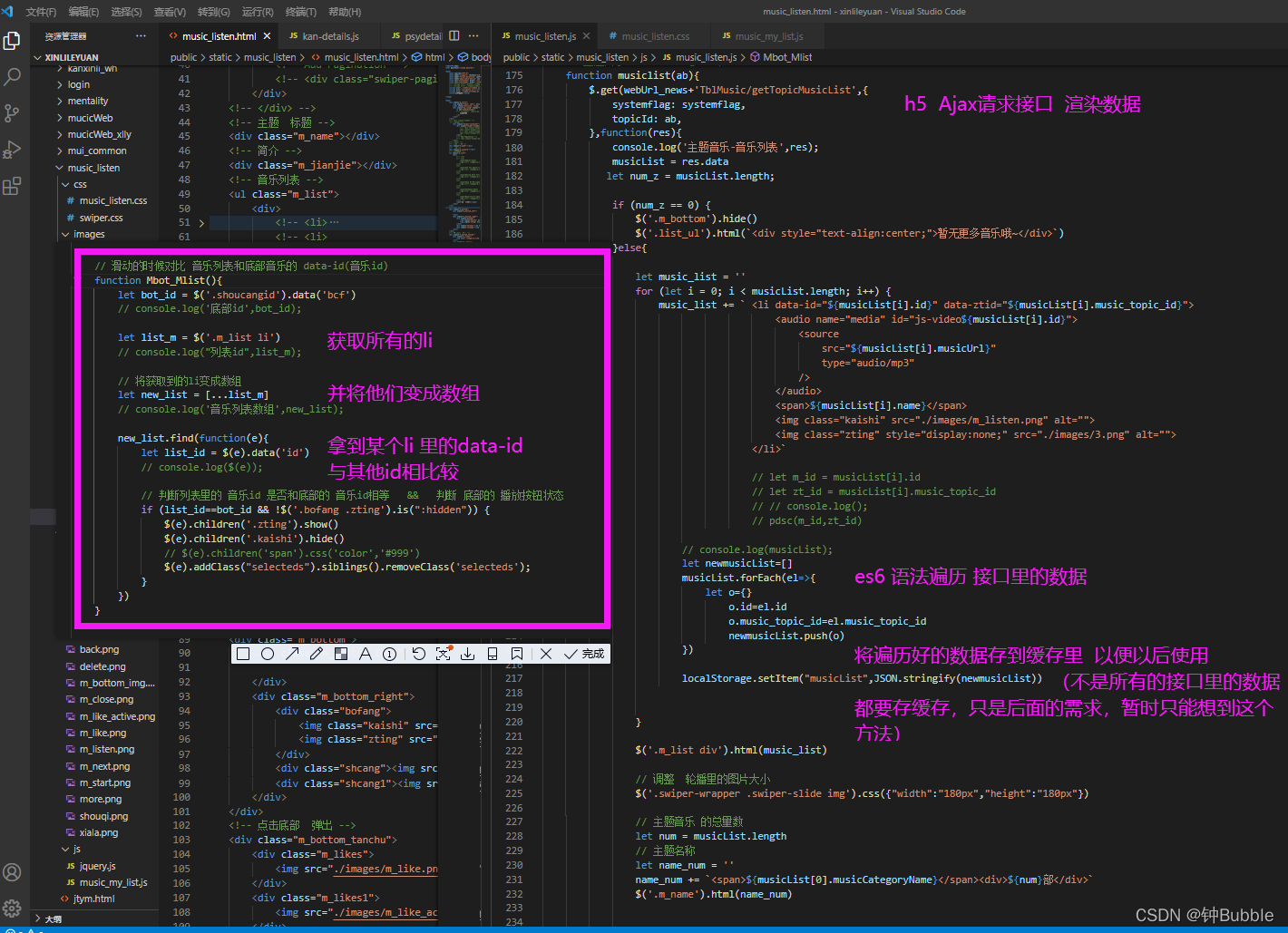This screenshot has height=933, width=1288.
Task: Close the music_listen.js tab
Action: point(587,36)
